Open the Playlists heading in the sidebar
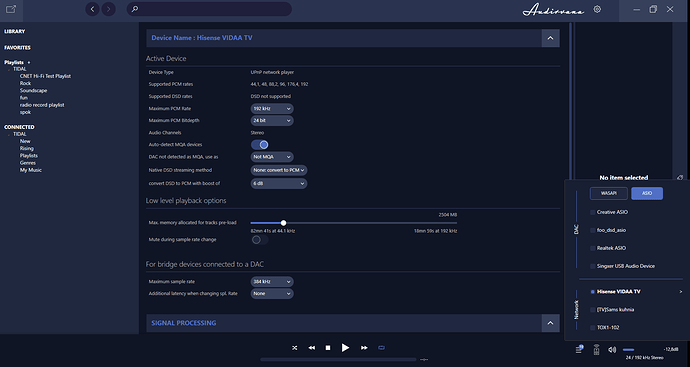 coord(14,62)
